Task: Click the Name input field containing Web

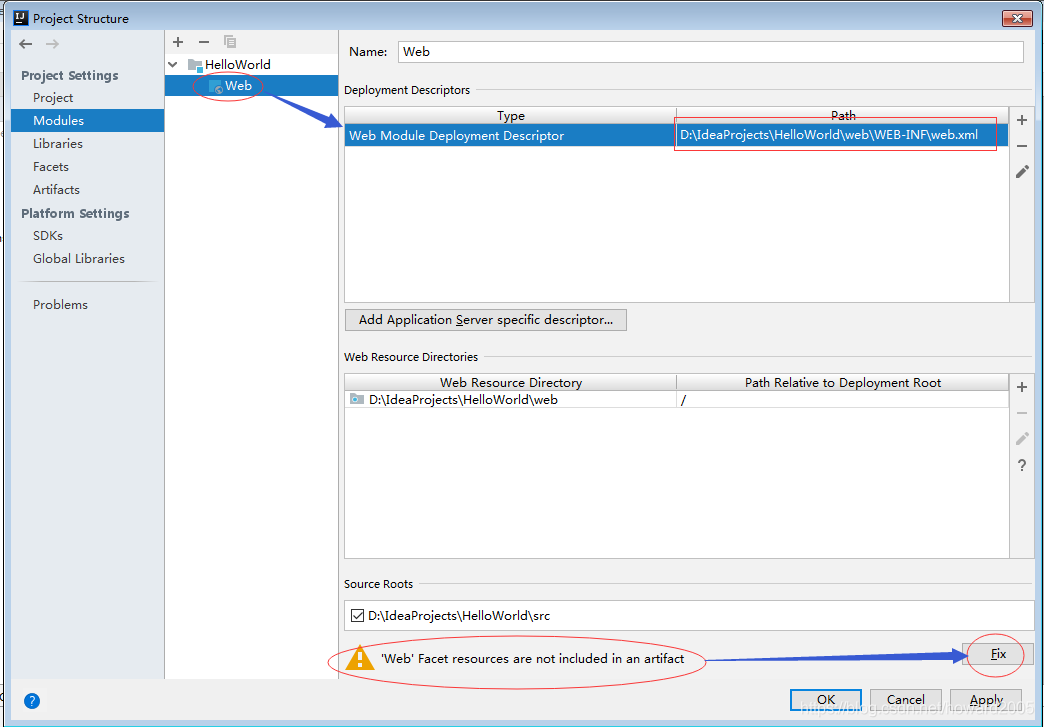Action: click(x=710, y=52)
